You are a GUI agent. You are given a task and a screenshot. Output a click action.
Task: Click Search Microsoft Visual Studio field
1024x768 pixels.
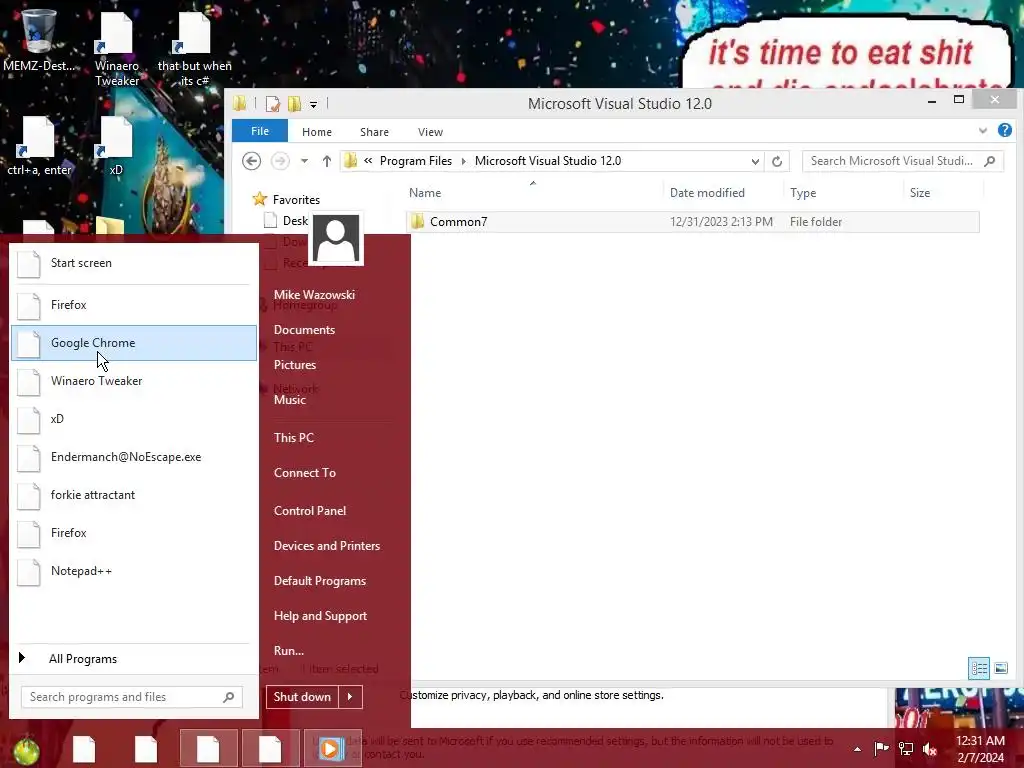893,161
